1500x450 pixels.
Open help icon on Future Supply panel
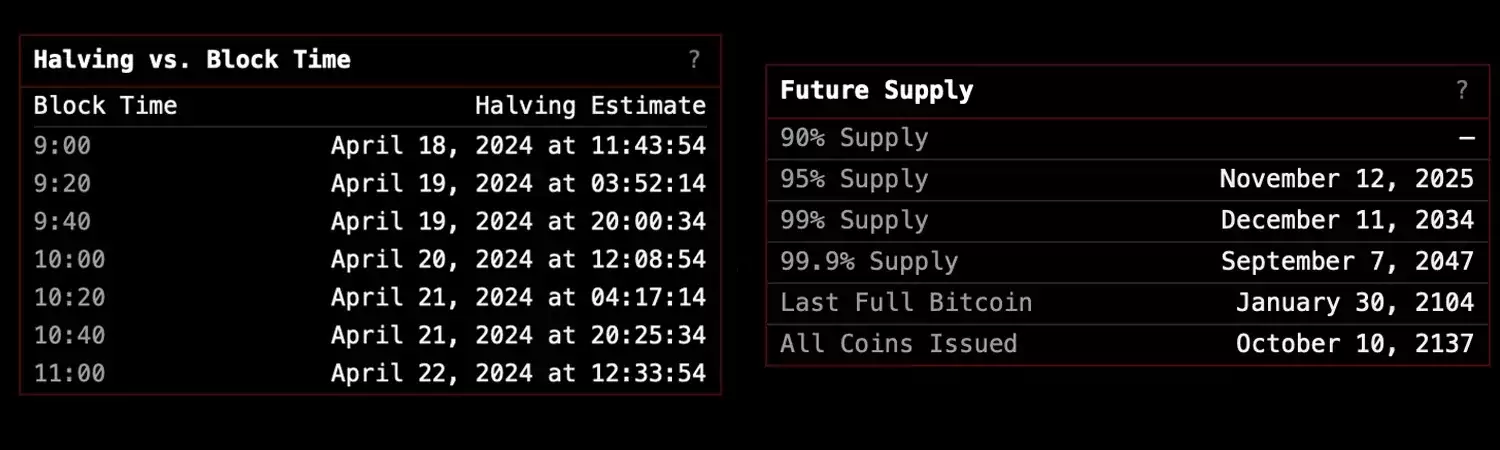tap(1462, 90)
